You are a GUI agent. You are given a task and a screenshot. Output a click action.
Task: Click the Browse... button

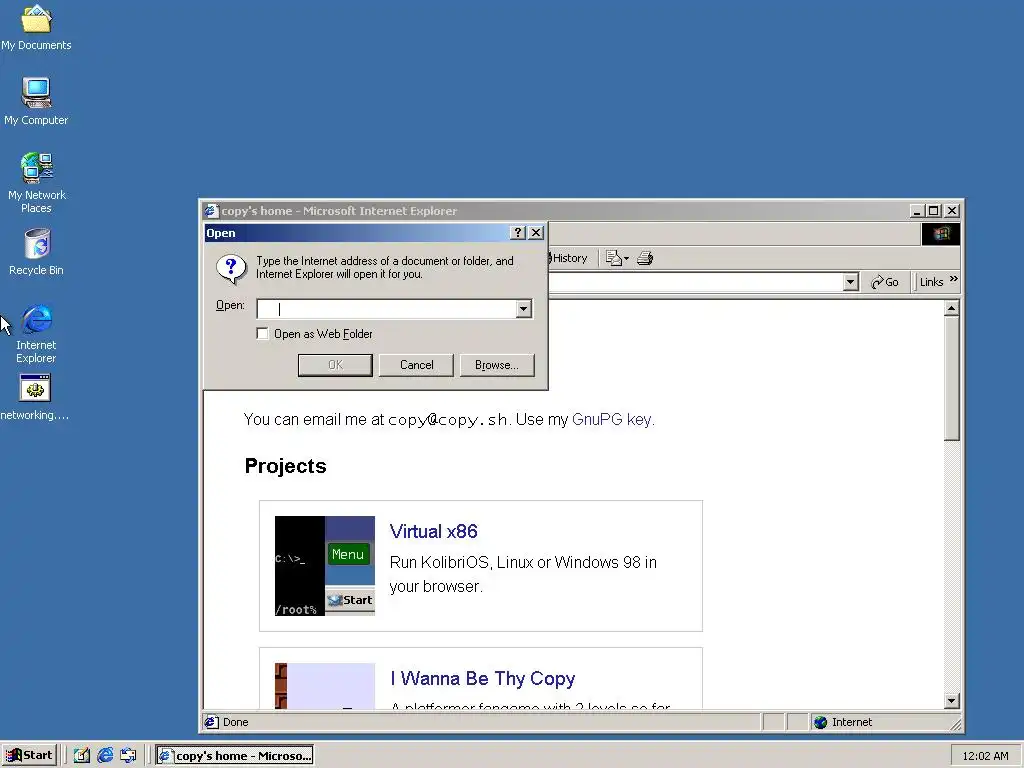pyautogui.click(x=497, y=365)
